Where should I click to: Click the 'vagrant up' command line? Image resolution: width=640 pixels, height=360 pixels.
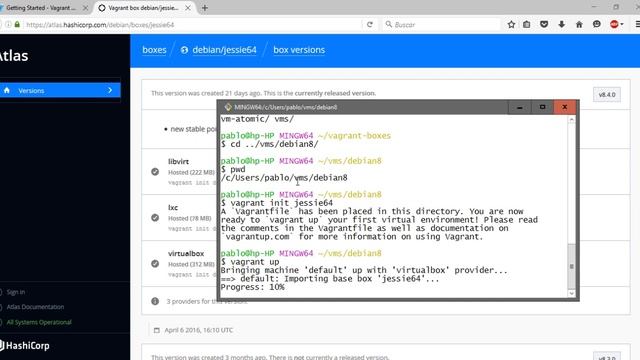pyautogui.click(x=250, y=262)
